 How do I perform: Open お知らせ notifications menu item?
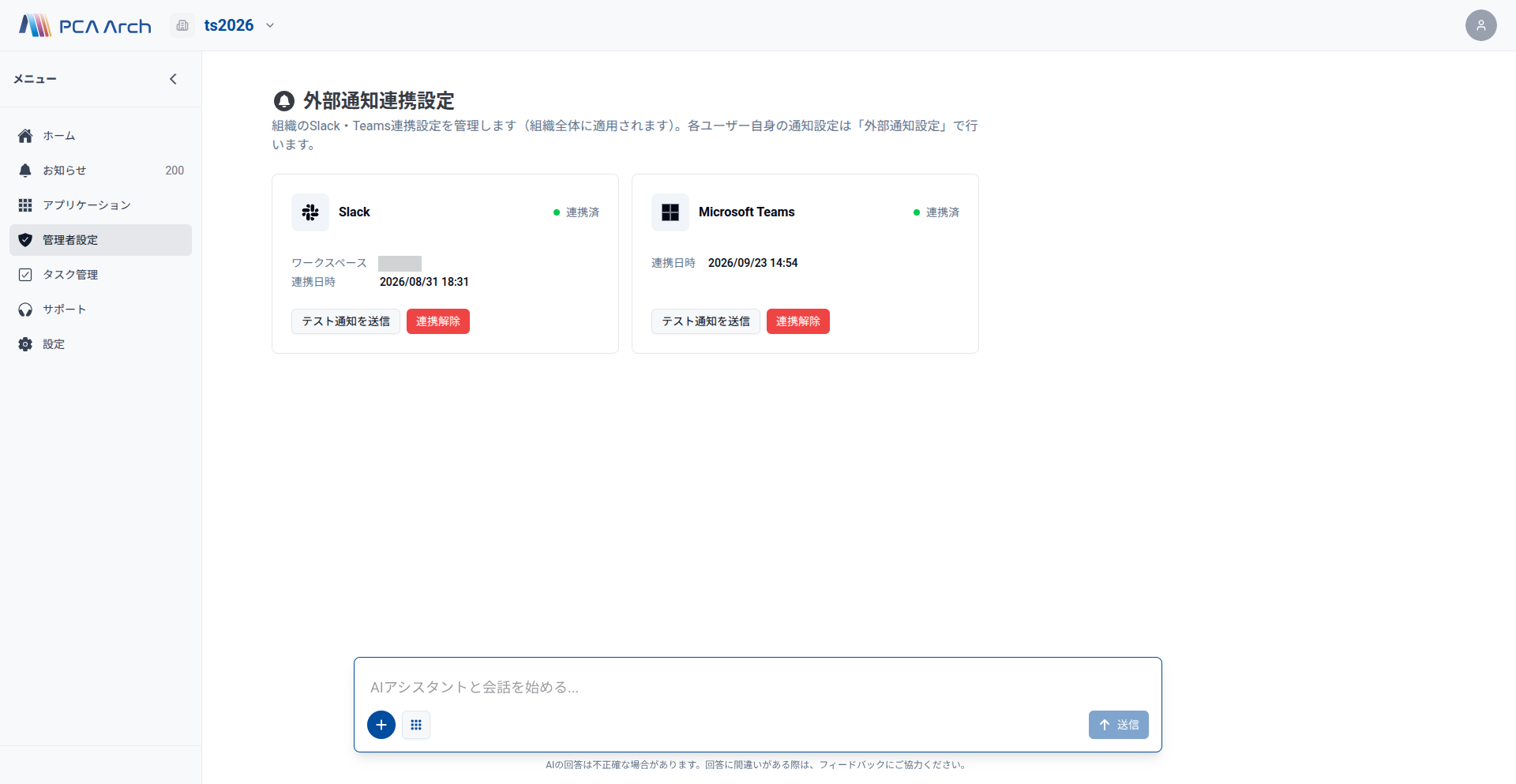[100, 171]
